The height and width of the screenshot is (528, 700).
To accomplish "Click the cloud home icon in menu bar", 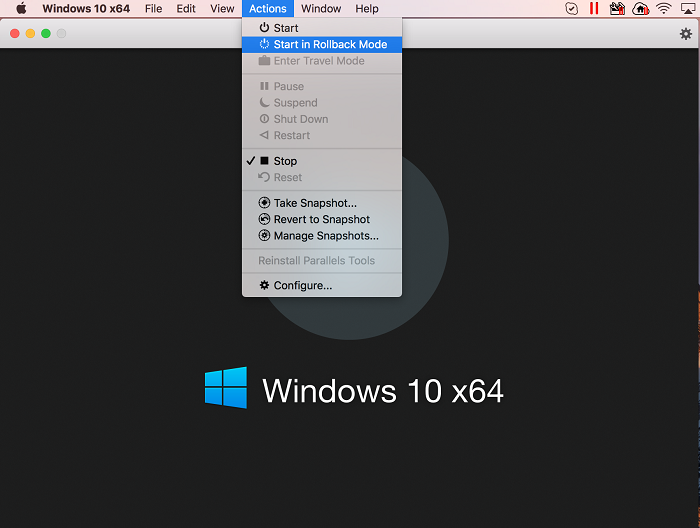I will point(641,9).
